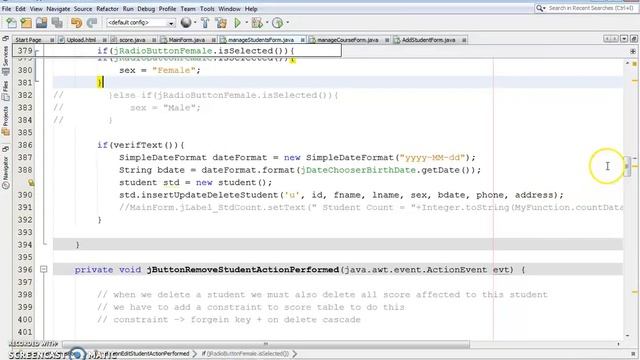640x360 pixels.
Task: Close the AddStudentForm.java tab
Action: (x=464, y=40)
